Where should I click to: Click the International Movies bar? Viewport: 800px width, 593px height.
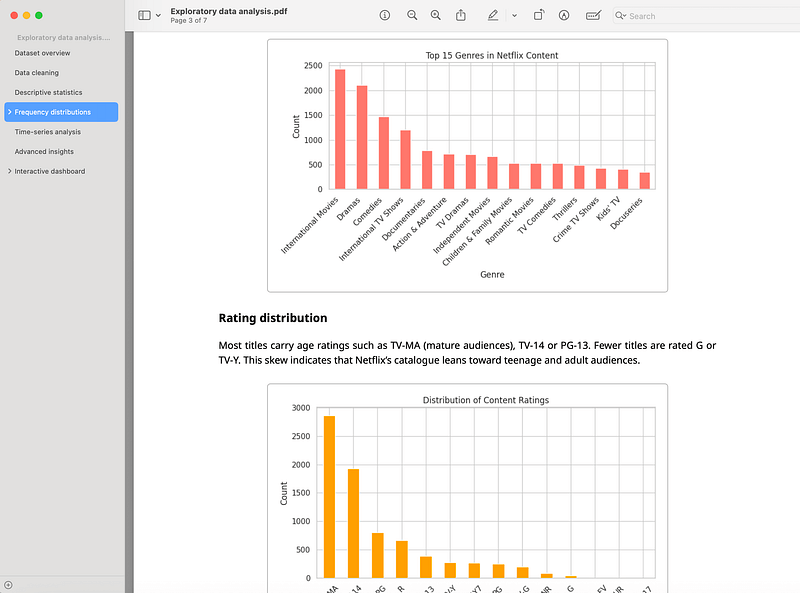click(x=340, y=130)
